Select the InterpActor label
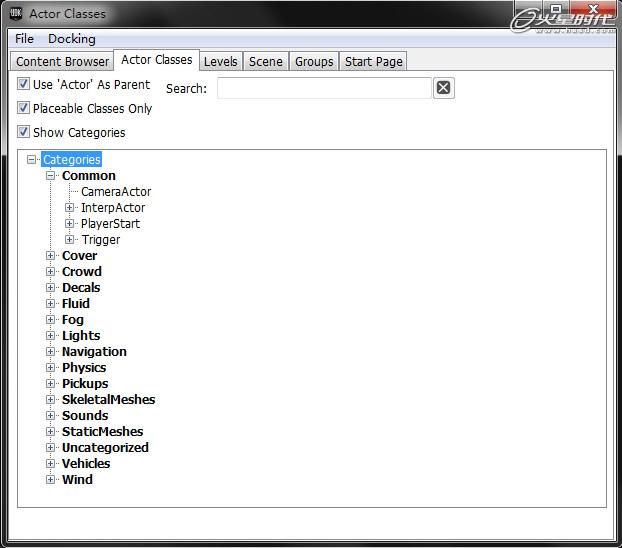 [x=113, y=208]
